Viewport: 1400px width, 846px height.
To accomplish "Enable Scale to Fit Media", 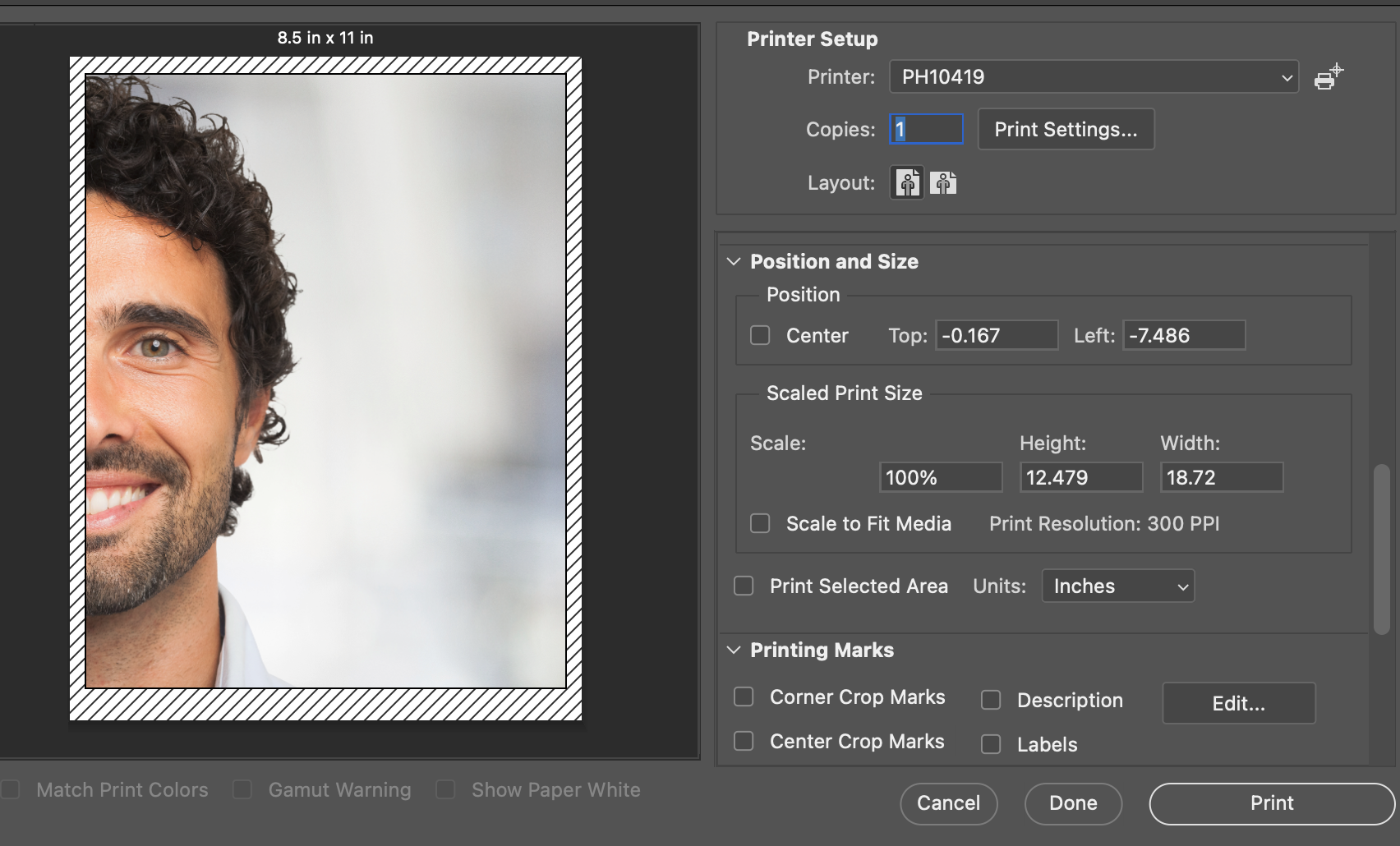I will pyautogui.click(x=759, y=523).
